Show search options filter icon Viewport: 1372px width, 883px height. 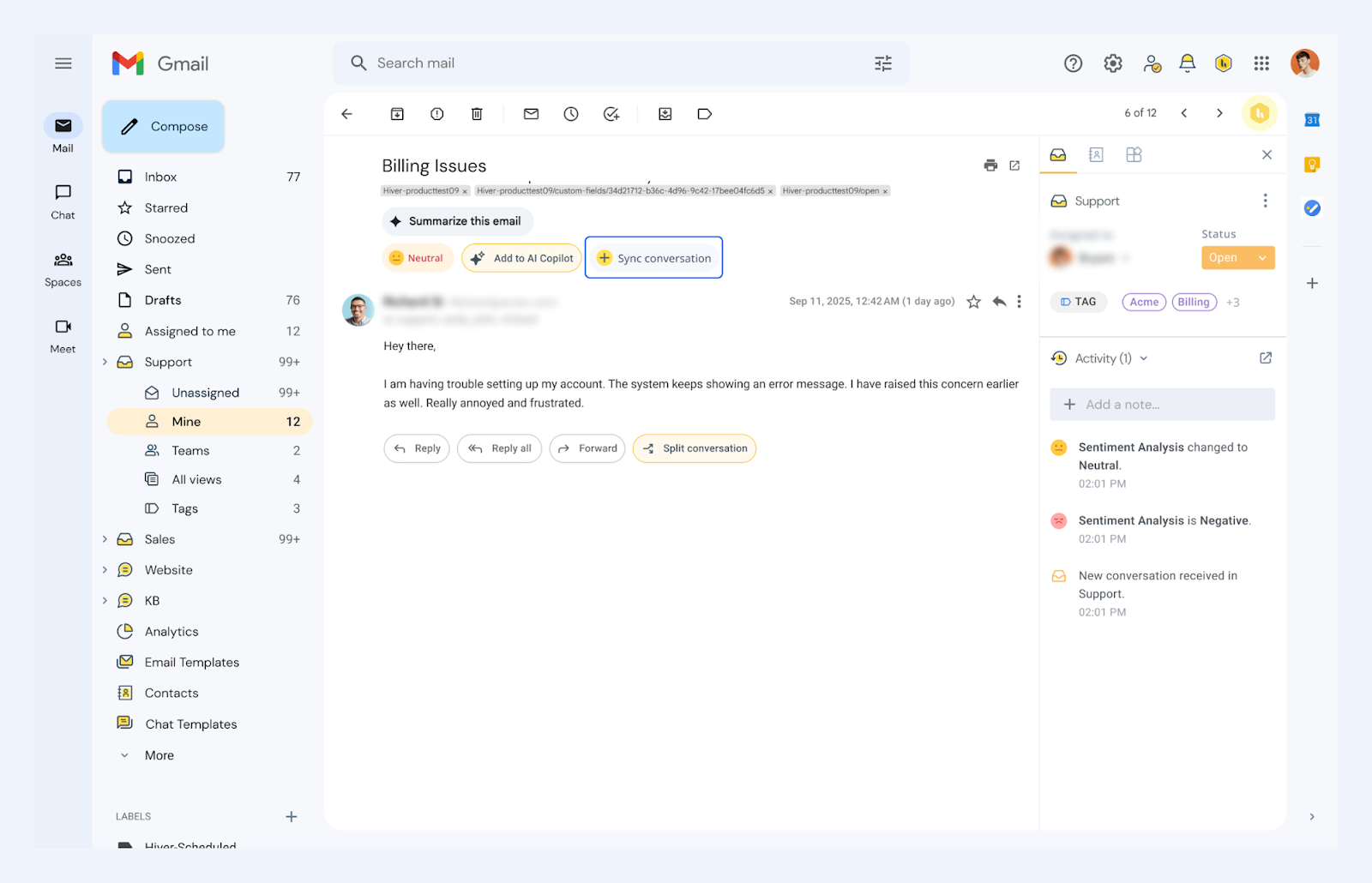[x=883, y=63]
